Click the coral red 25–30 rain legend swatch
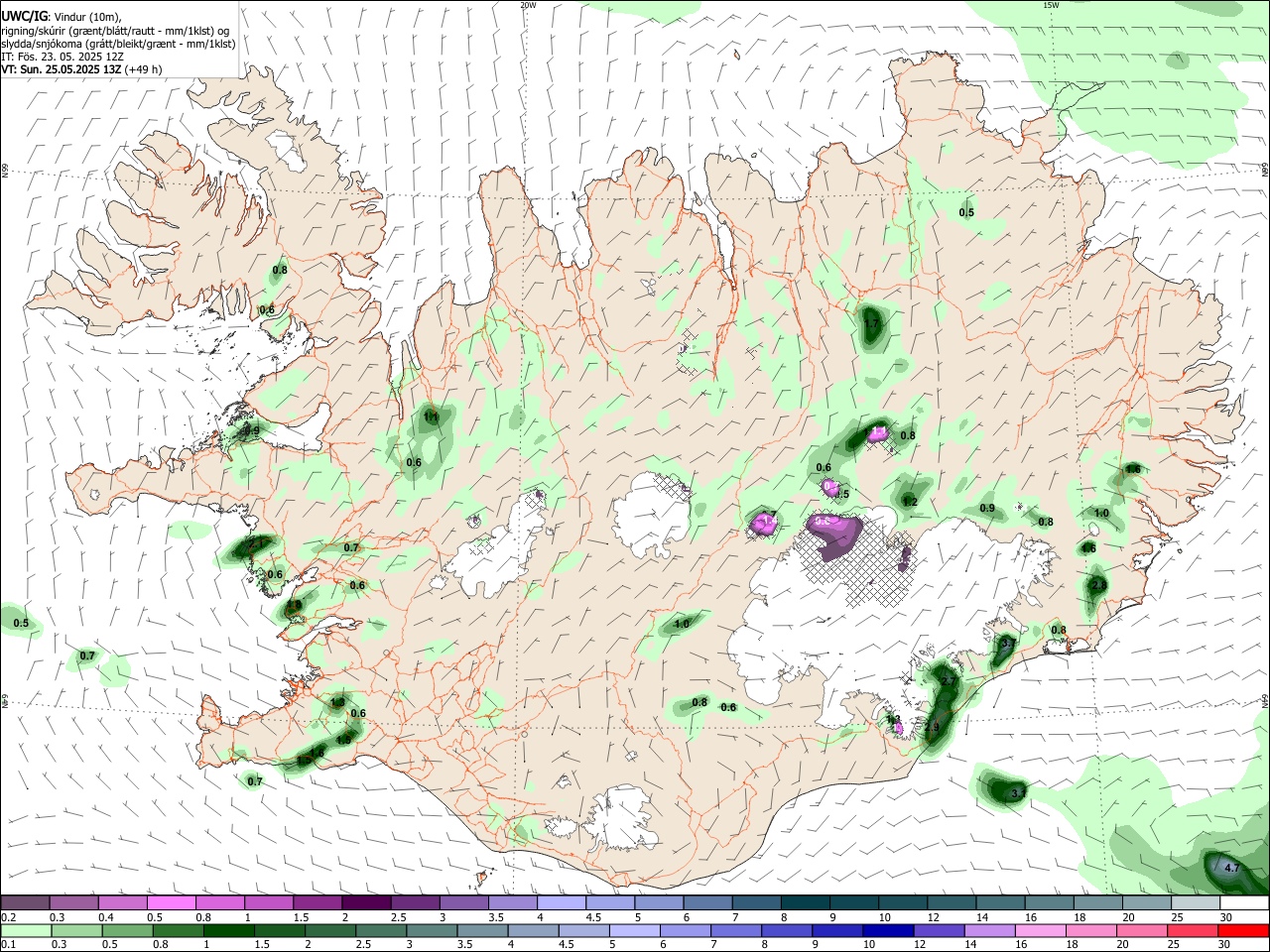This screenshot has width=1270, height=952. click(1193, 930)
